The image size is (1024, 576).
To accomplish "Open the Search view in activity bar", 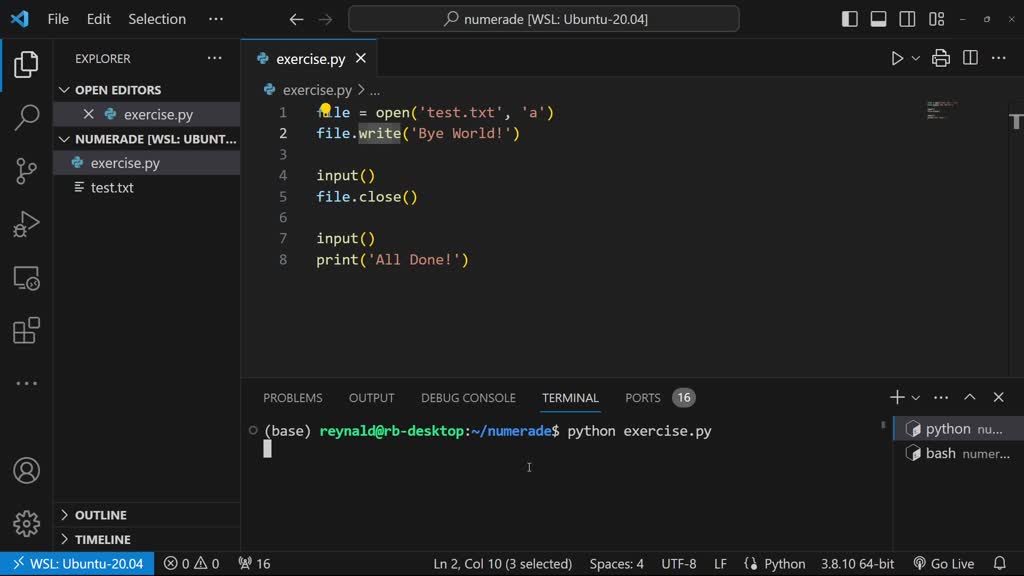I will click(27, 118).
